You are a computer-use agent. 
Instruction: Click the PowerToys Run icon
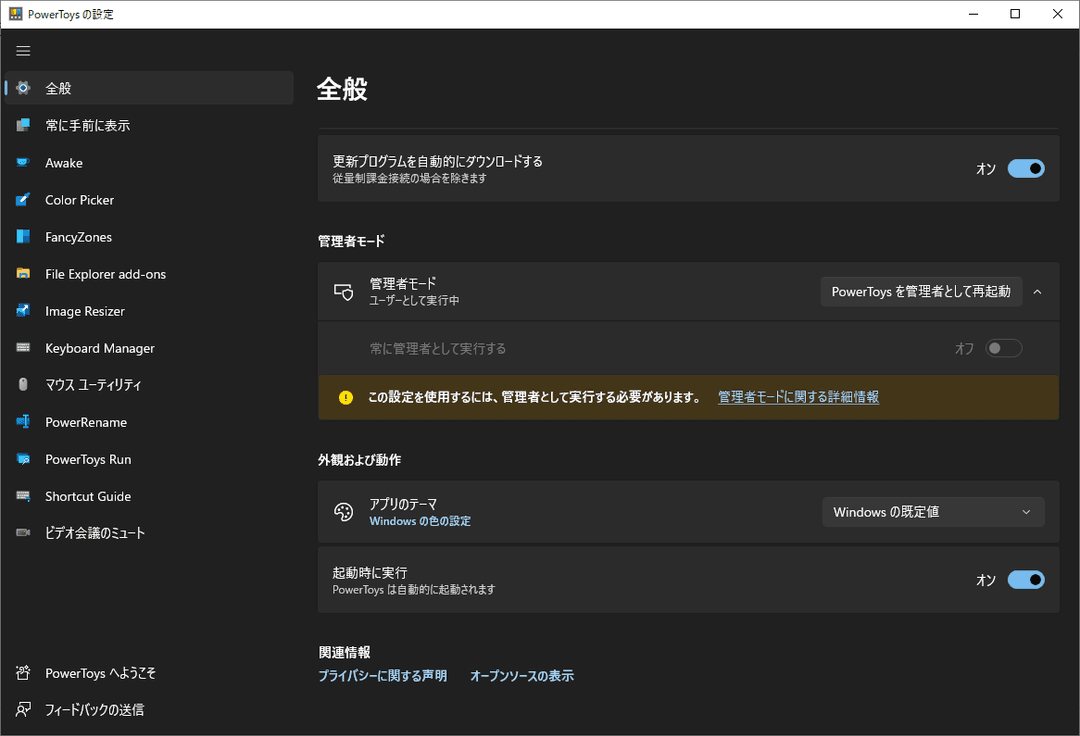pos(23,459)
